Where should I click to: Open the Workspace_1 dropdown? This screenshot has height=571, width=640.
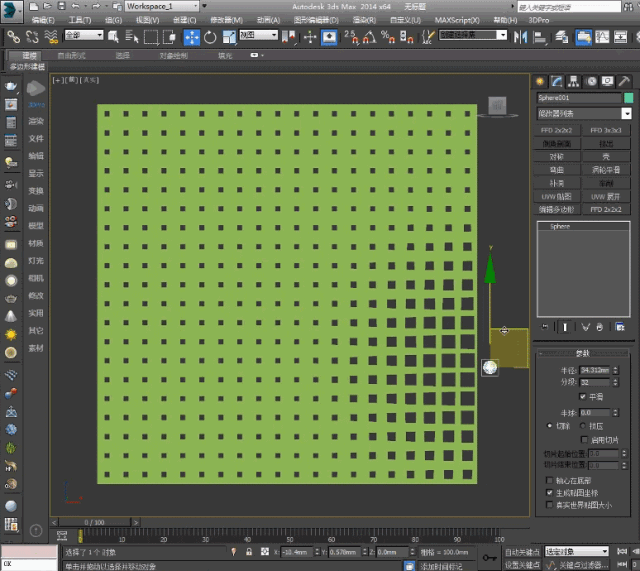click(x=162, y=6)
